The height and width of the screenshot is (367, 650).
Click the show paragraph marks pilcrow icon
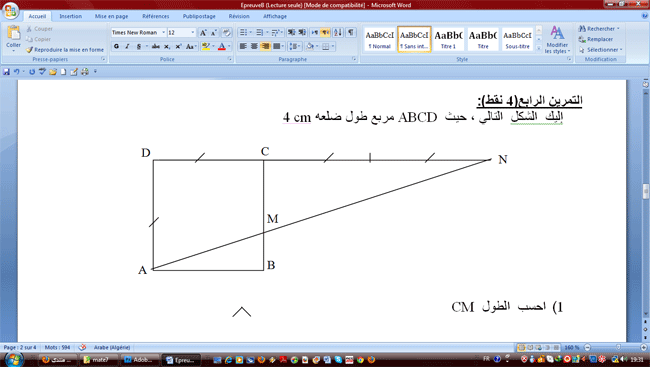click(351, 32)
